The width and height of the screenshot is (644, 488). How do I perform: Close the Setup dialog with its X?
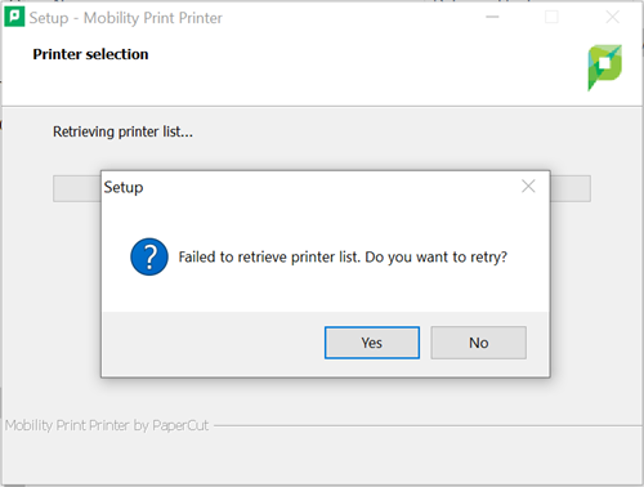(x=528, y=186)
